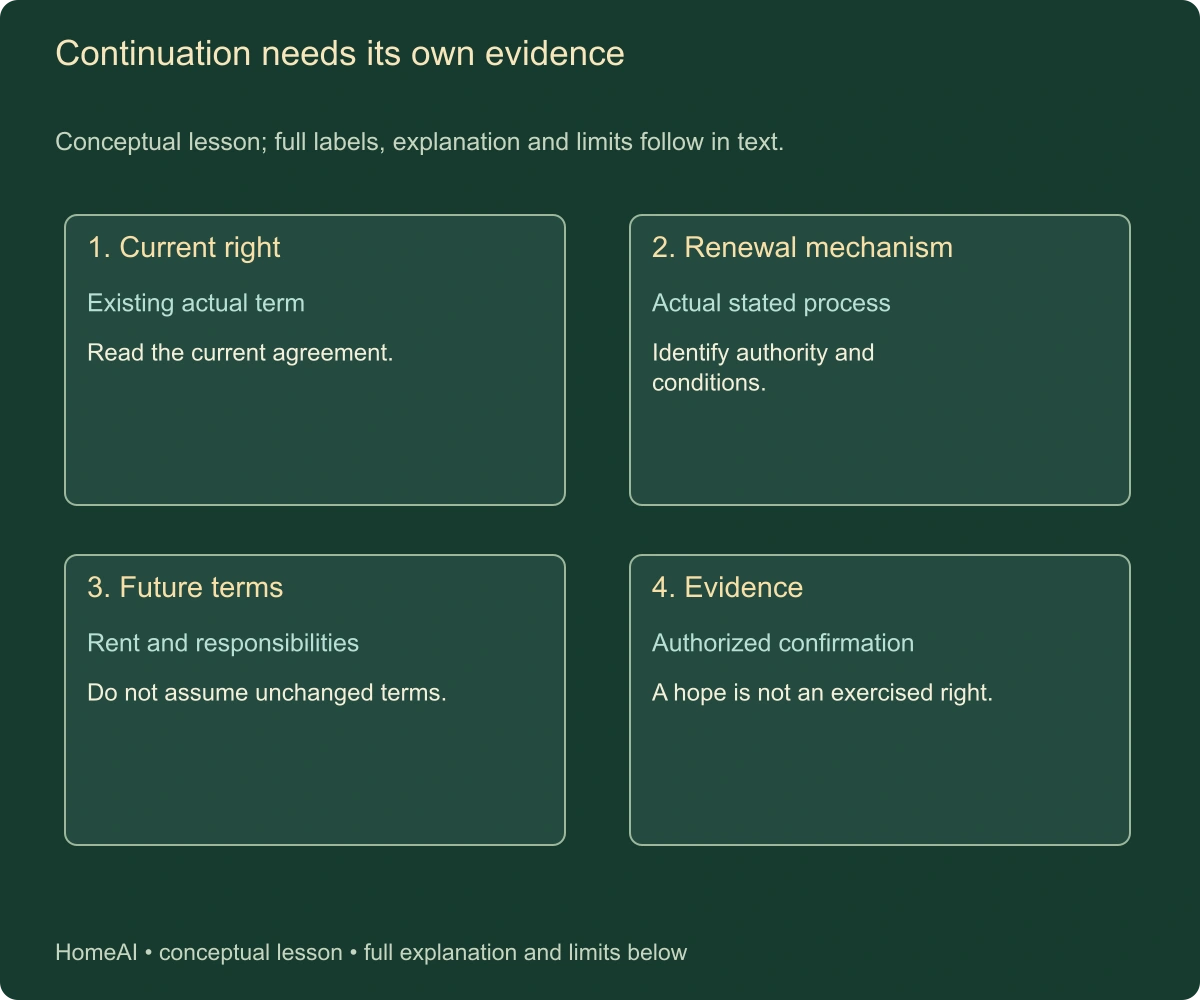The width and height of the screenshot is (1200, 1000).
Task: Click 'Read the current agreement.'
Action: point(240,353)
